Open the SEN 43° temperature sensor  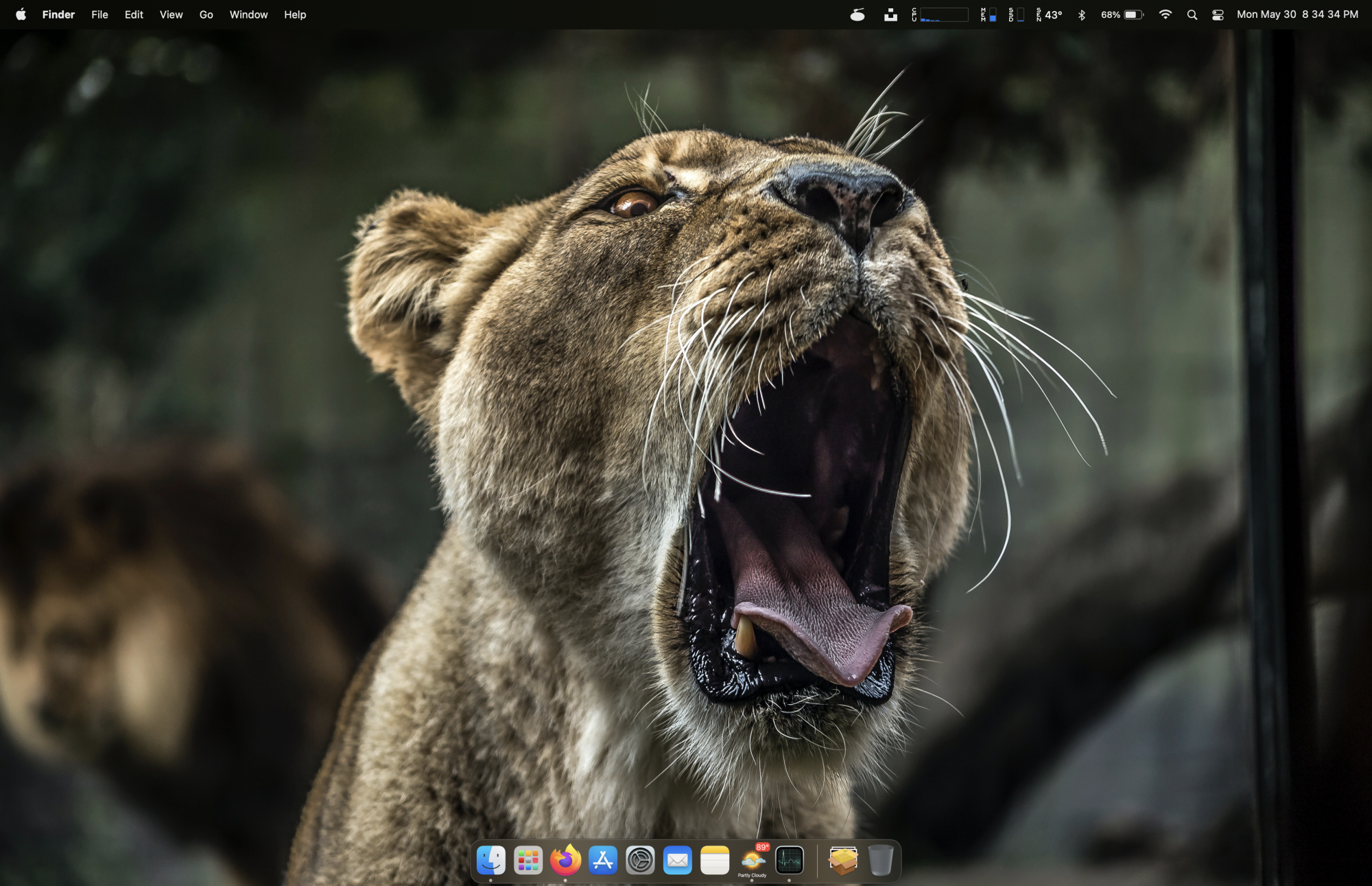(1049, 14)
